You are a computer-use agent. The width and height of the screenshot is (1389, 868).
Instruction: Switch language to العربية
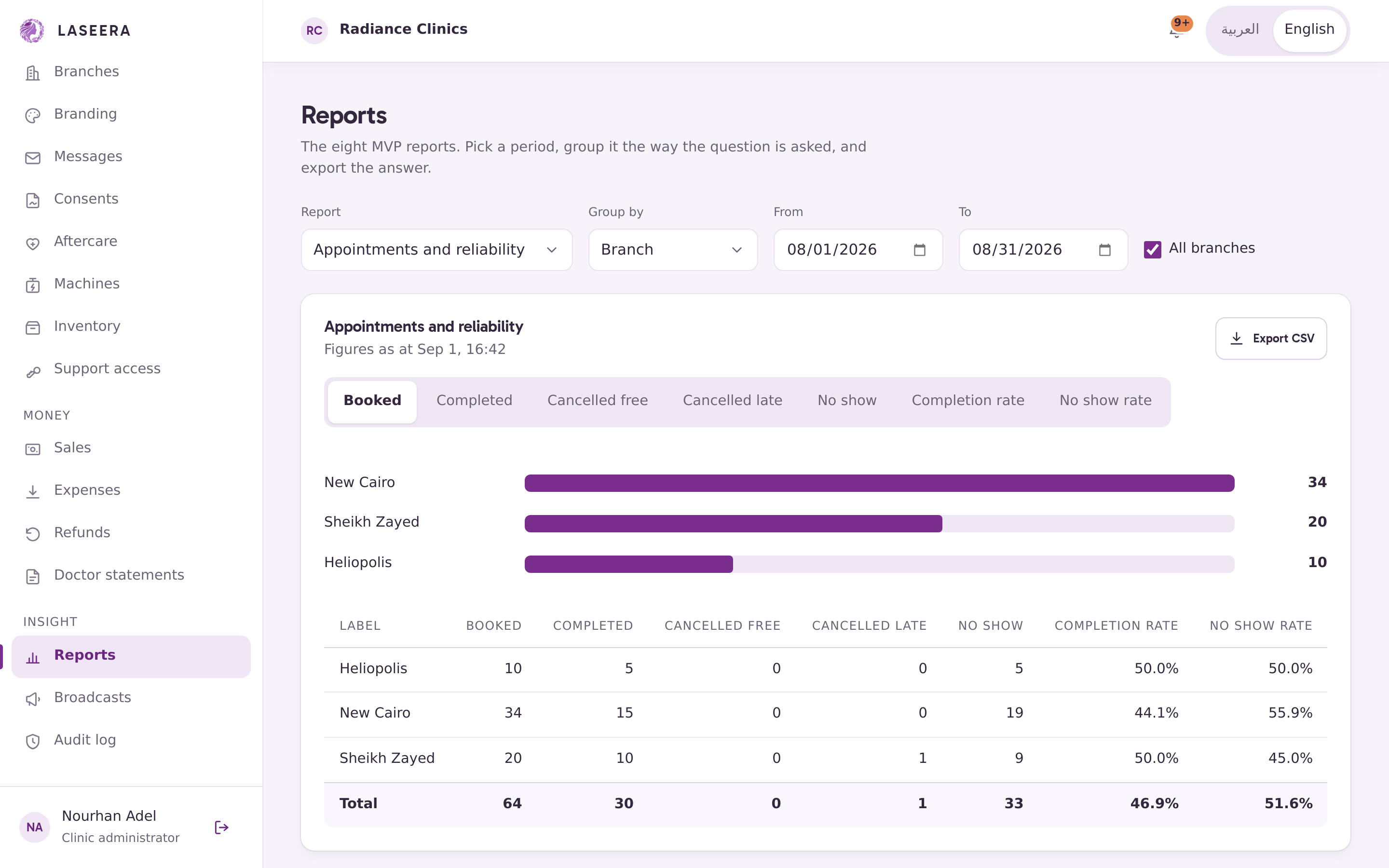click(x=1240, y=29)
